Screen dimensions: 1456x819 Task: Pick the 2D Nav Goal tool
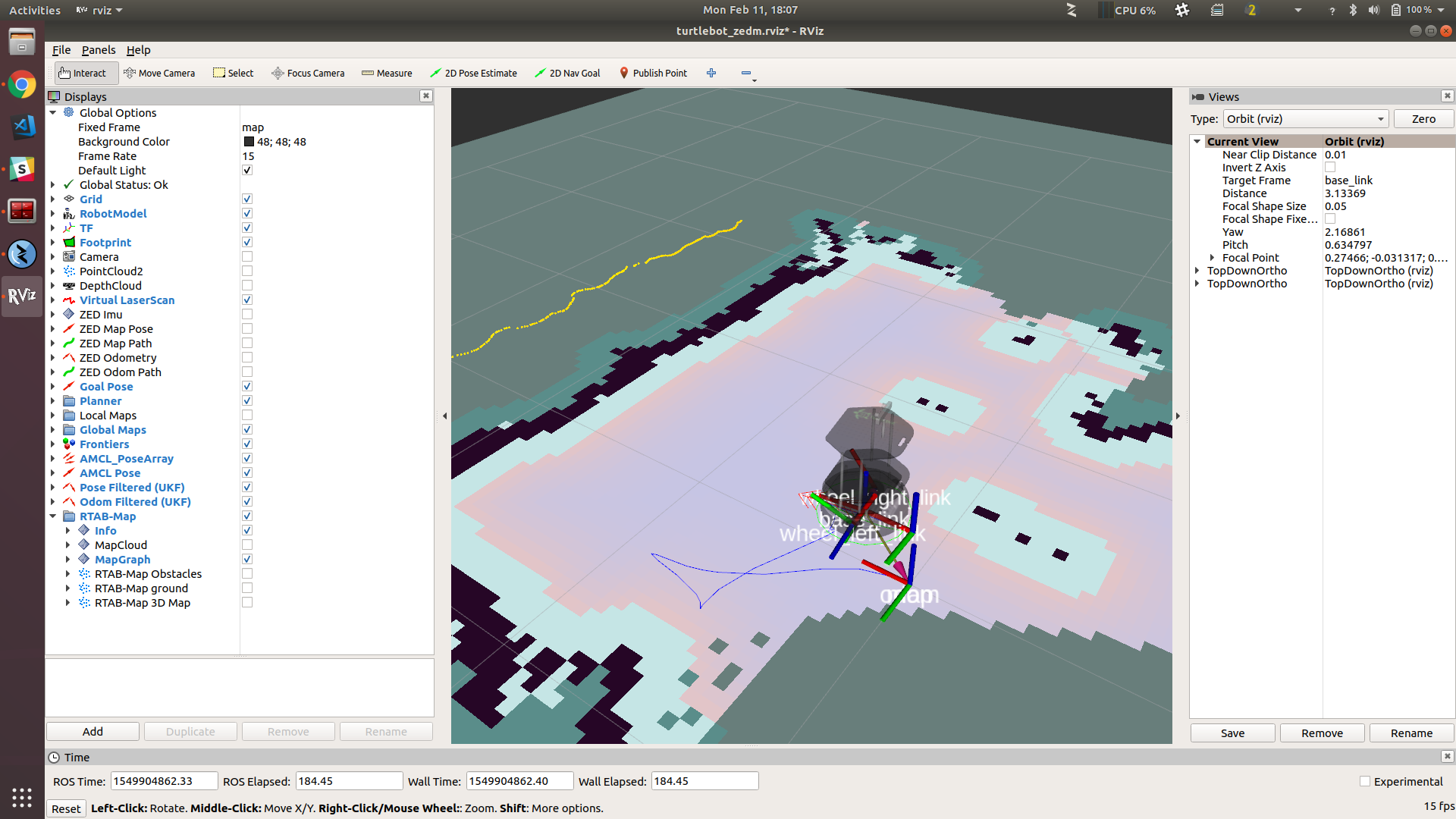point(567,73)
